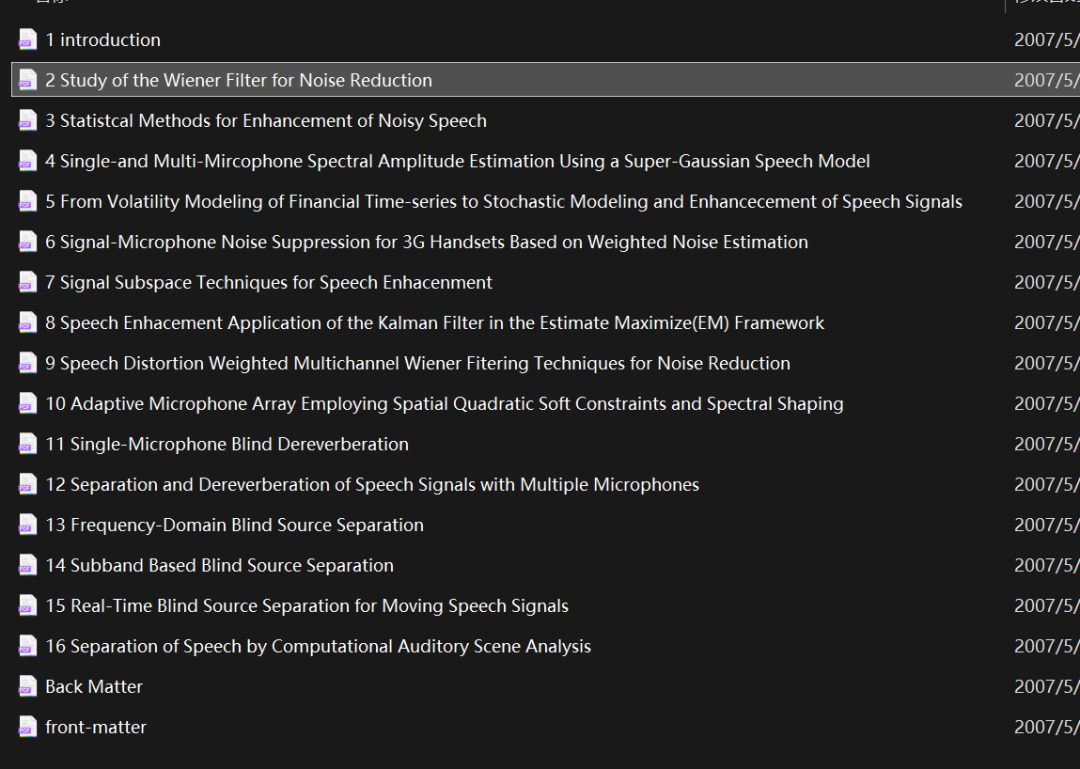Click the modified date of 3 Statistcal Methods
The width and height of the screenshot is (1080, 769).
[x=1047, y=121]
